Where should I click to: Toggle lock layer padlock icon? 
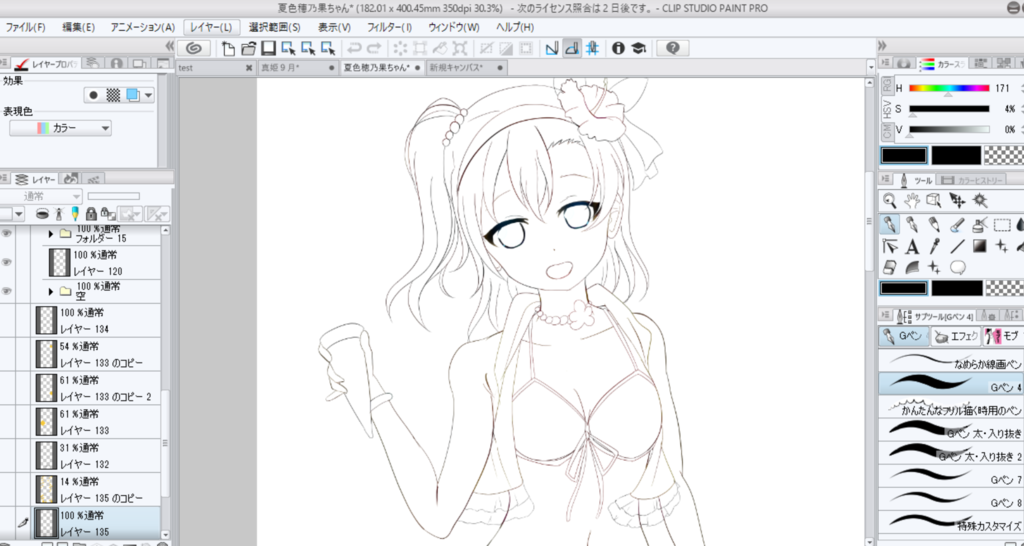(91, 214)
